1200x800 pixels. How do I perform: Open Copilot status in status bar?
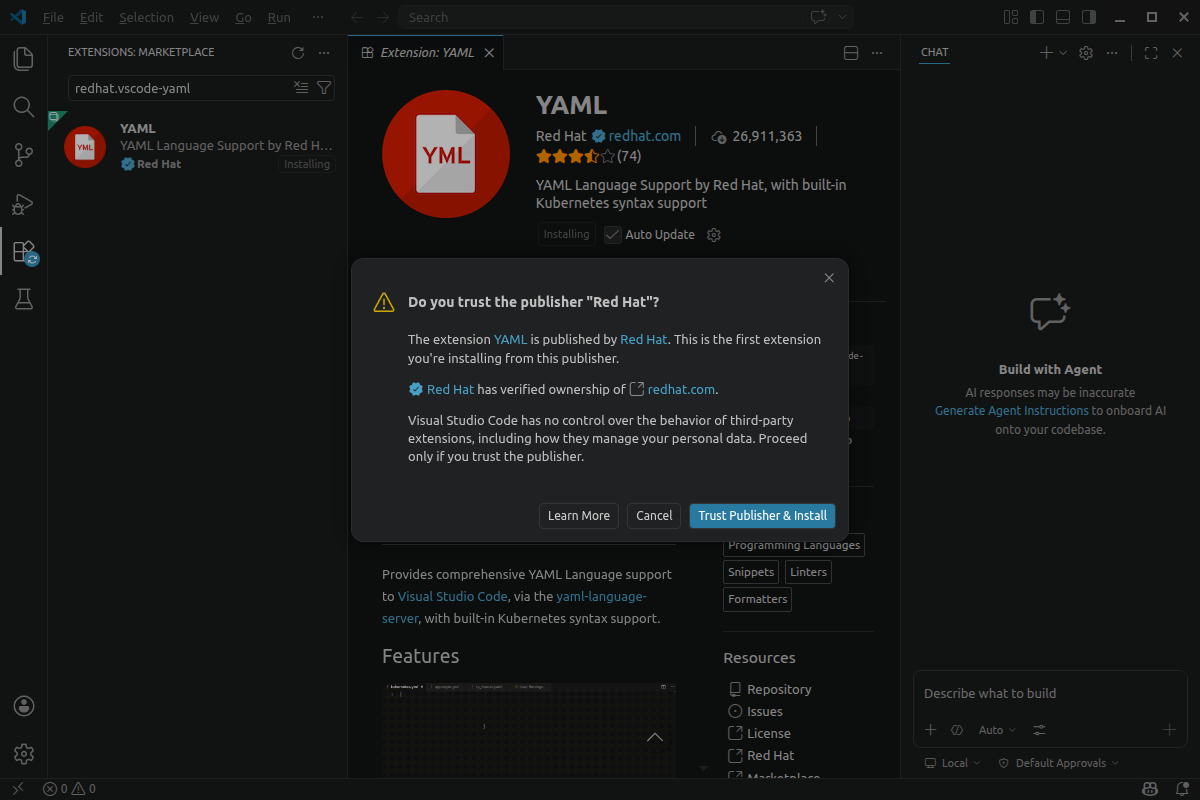coord(1150,789)
